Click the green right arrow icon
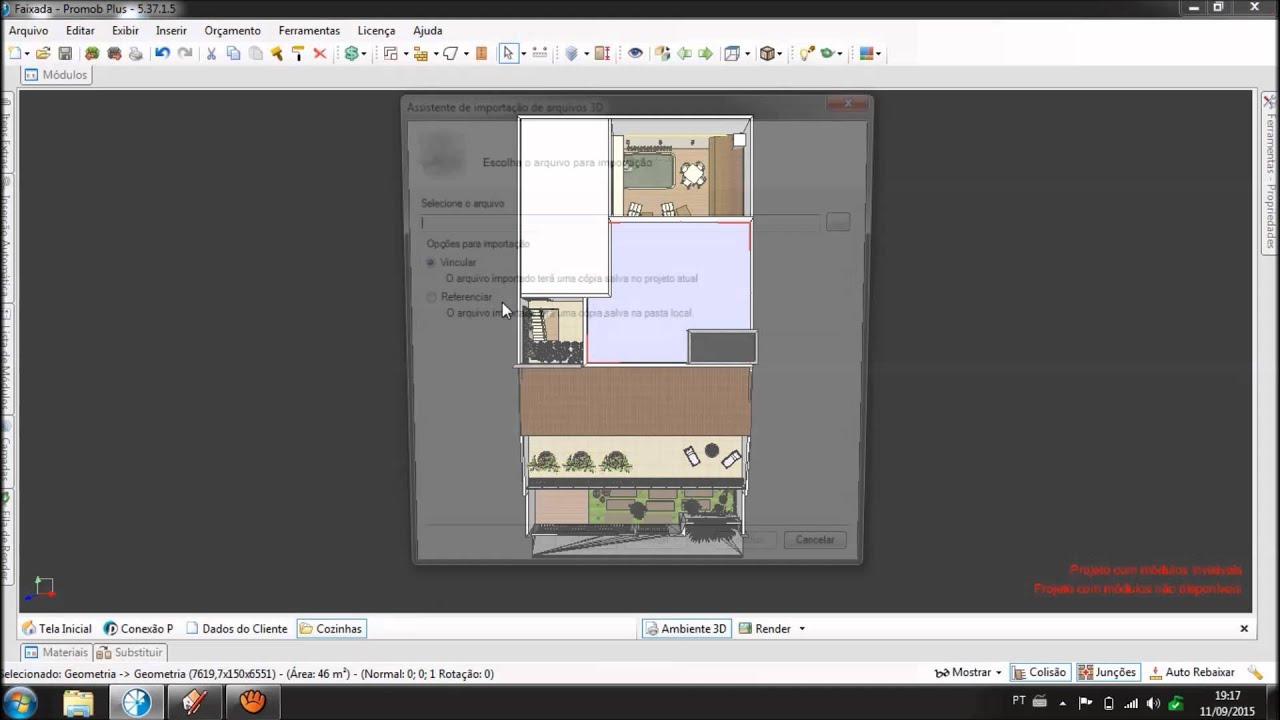The image size is (1280, 720). click(x=706, y=54)
